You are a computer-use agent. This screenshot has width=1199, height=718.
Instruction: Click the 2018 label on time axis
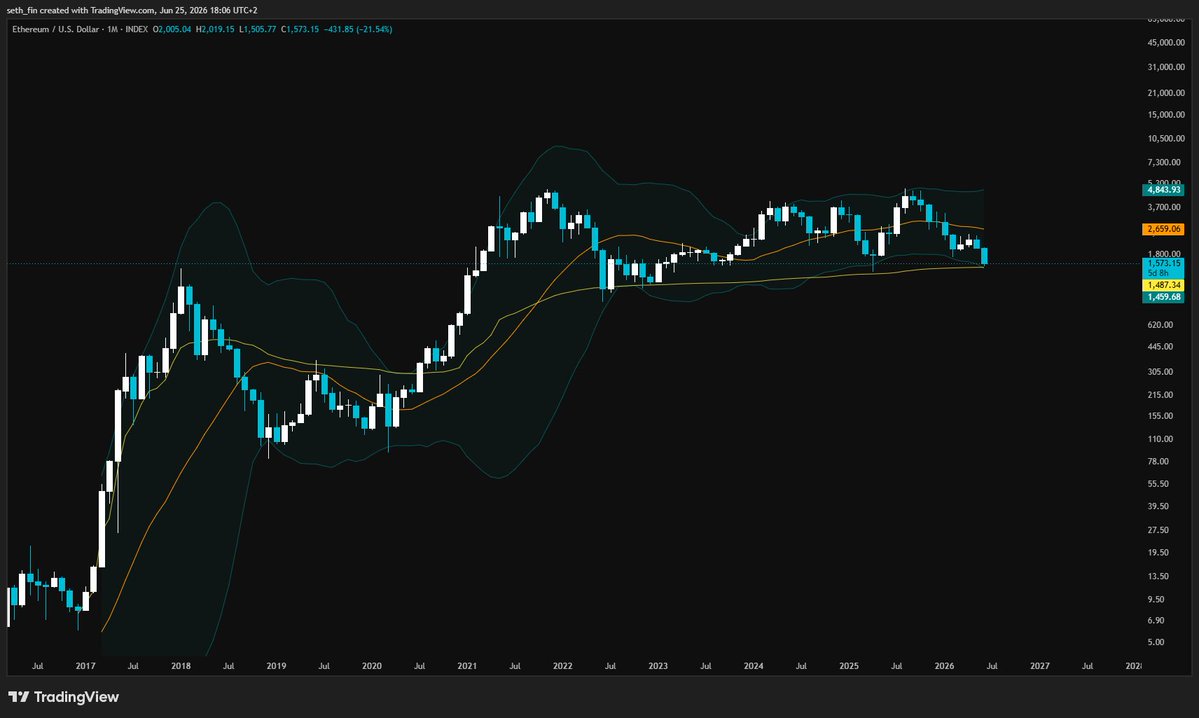[x=180, y=666]
